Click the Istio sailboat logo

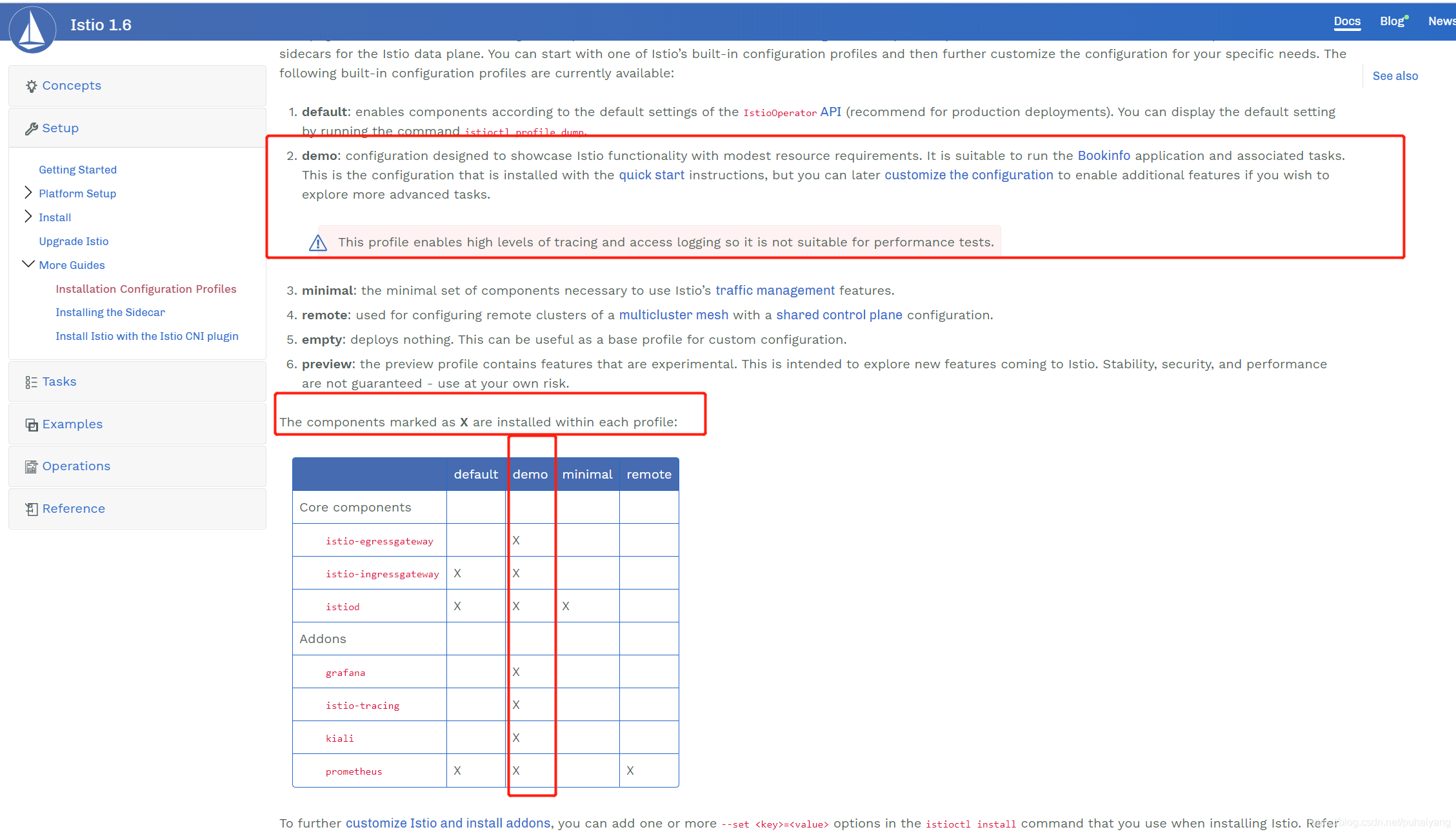point(32,30)
